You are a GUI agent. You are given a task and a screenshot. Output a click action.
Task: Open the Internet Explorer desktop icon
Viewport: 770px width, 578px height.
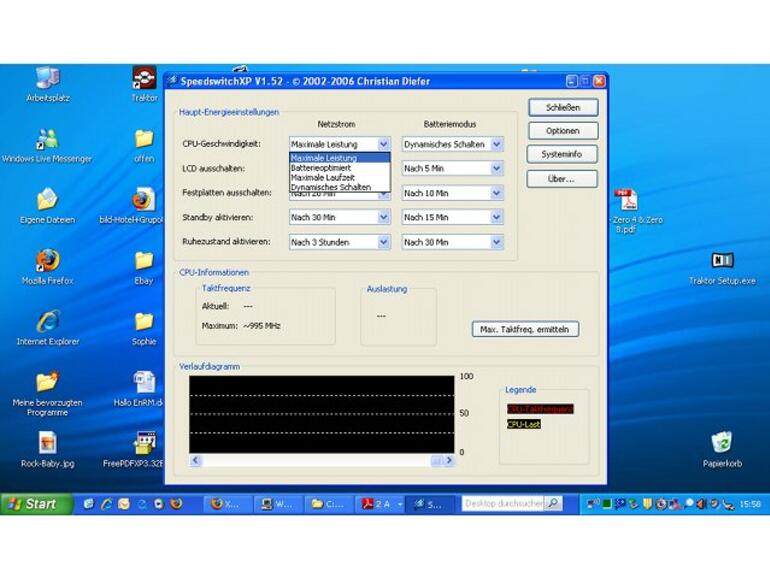(47, 323)
